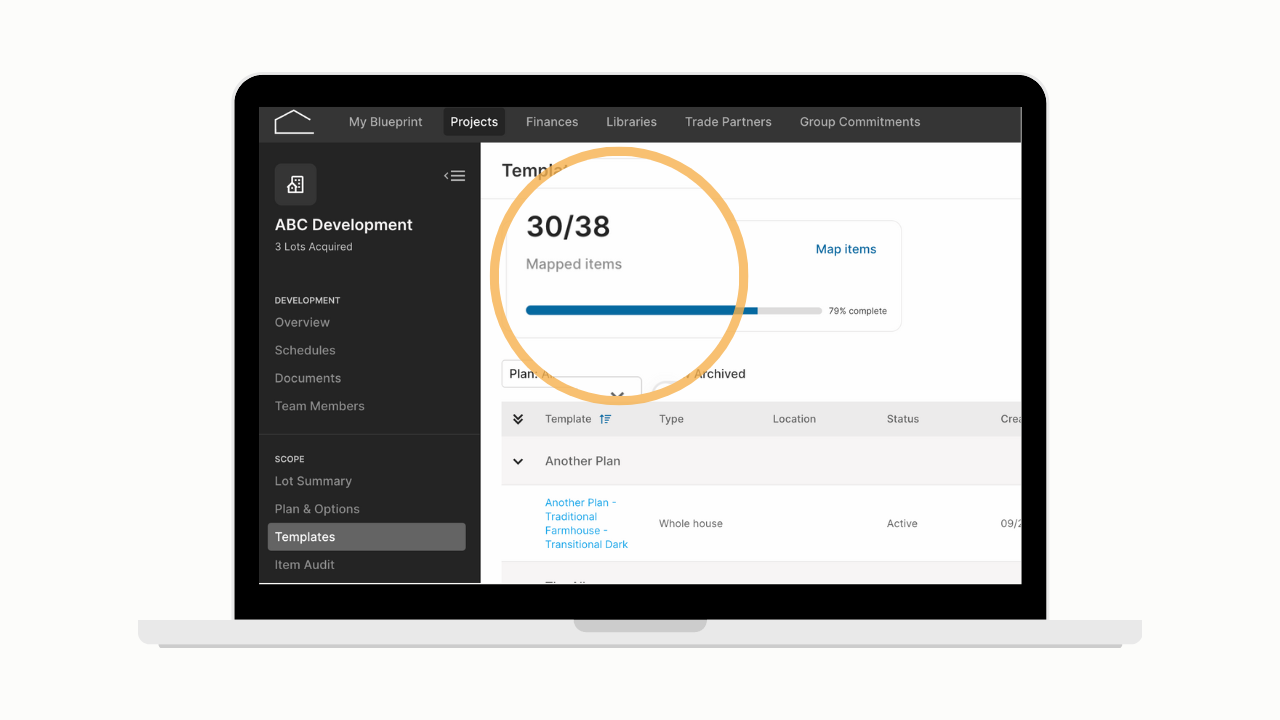Open Schedules from the Development section
The width and height of the screenshot is (1280, 720).
tap(305, 350)
